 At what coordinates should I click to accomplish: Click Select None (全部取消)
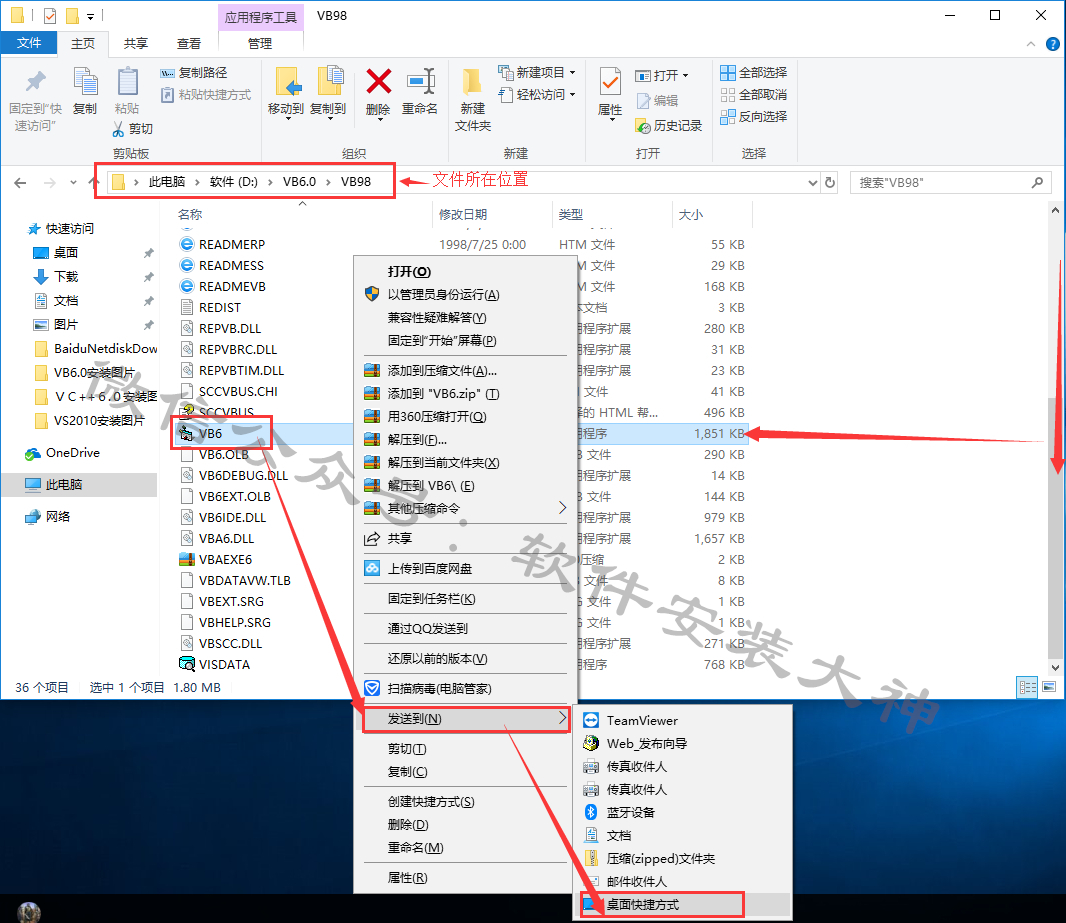[x=754, y=94]
